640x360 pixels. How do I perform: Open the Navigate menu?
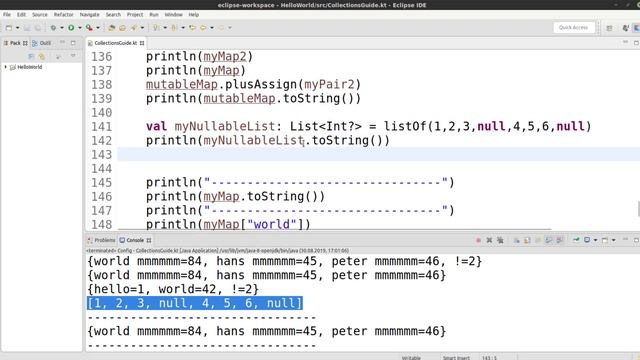(89, 14)
